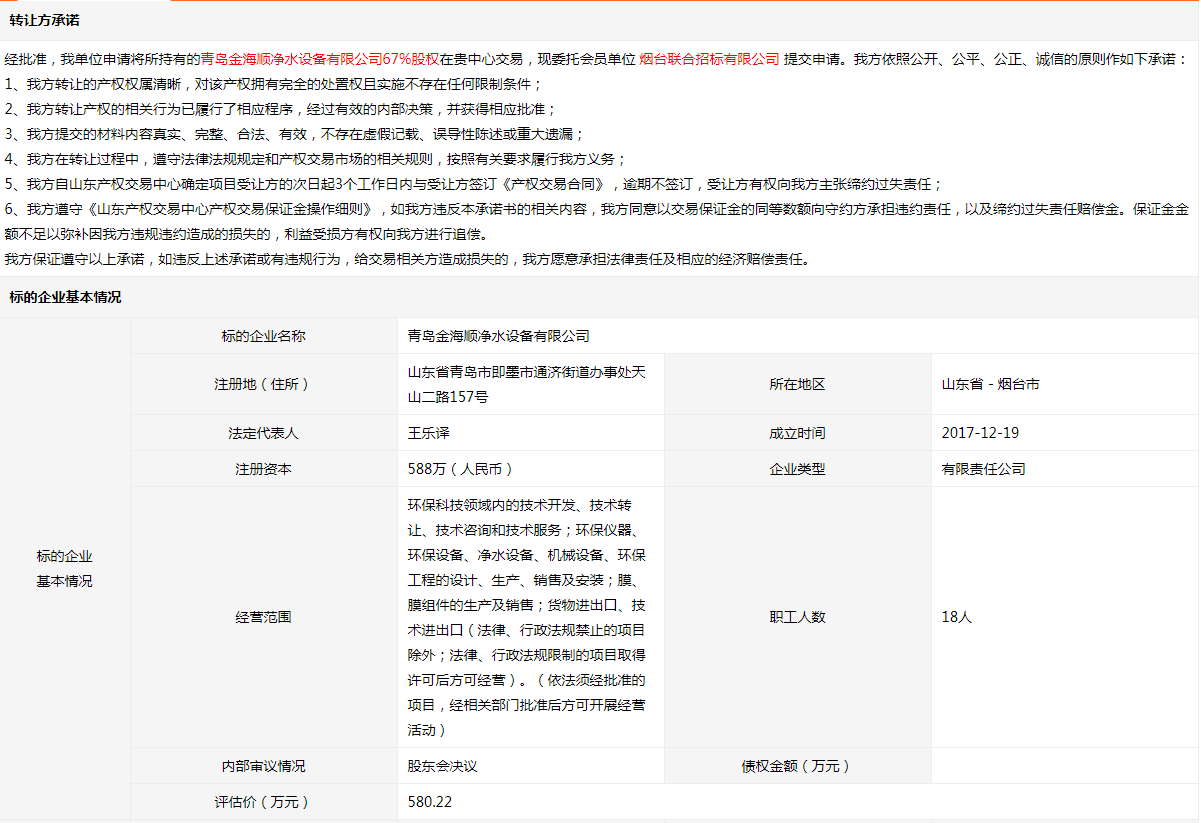The image size is (1201, 823).
Task: Click red text 烟台联合招标有限公司
Action: point(709,59)
